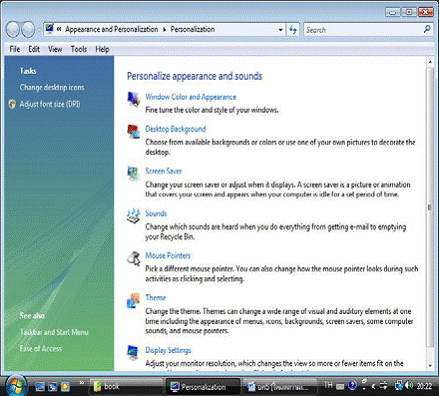Switch to the book taskbar button
This screenshot has width=439, height=396.
point(126,386)
